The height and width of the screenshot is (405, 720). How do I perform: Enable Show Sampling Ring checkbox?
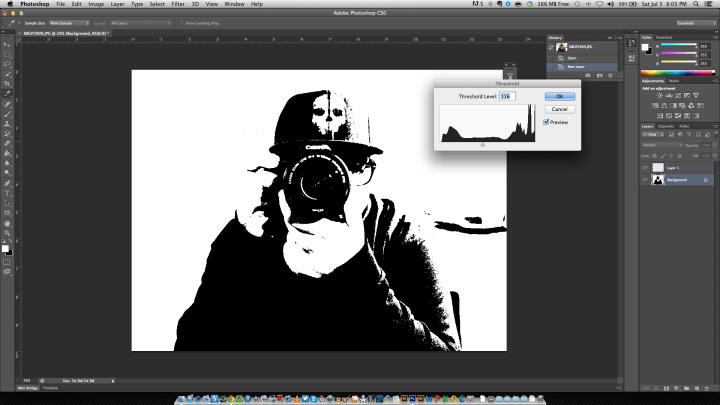click(181, 23)
